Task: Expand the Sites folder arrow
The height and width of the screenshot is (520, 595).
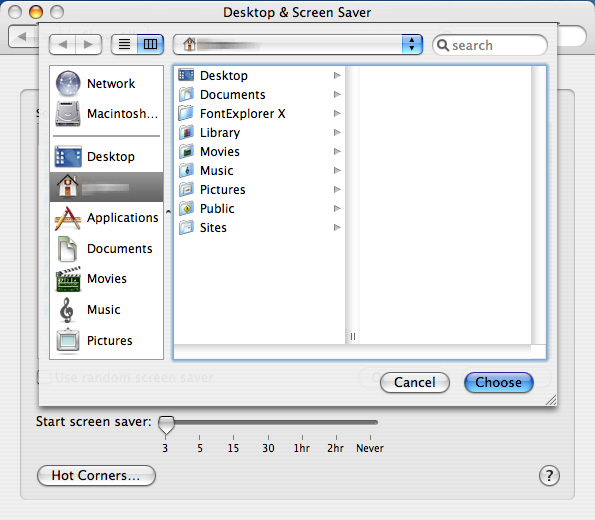Action: pos(337,227)
